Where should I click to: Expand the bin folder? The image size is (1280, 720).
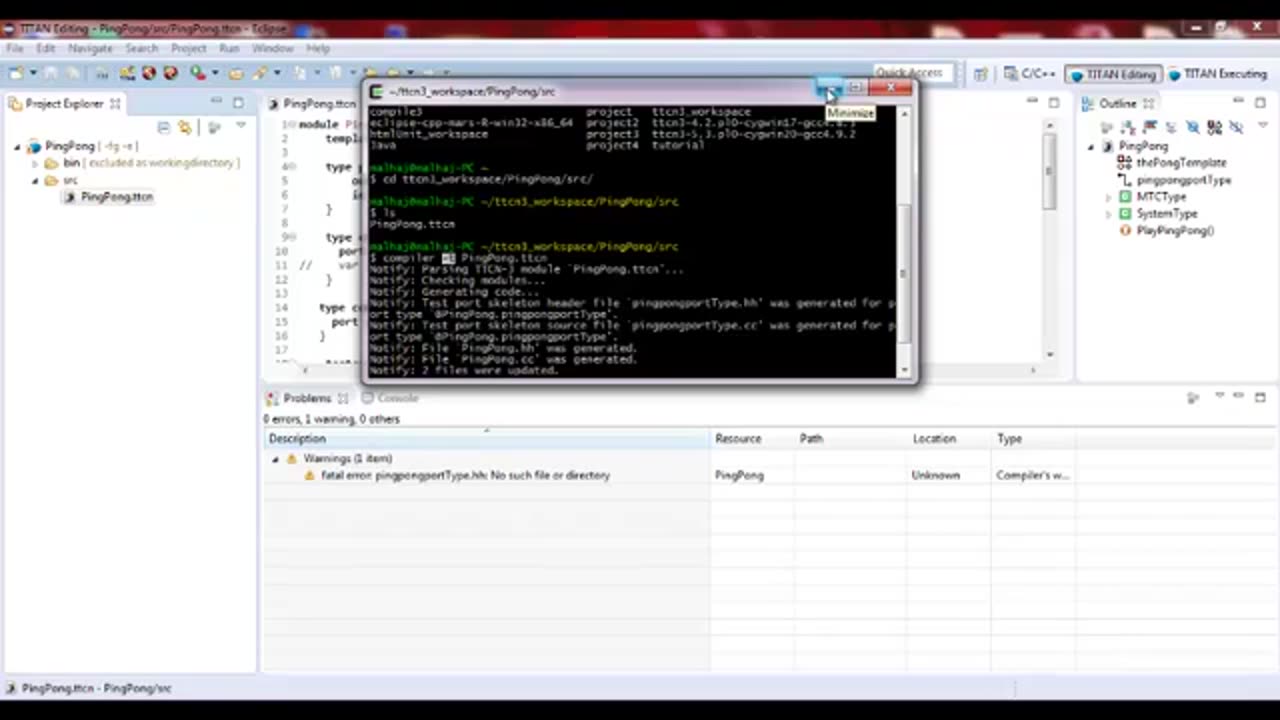[x=35, y=163]
